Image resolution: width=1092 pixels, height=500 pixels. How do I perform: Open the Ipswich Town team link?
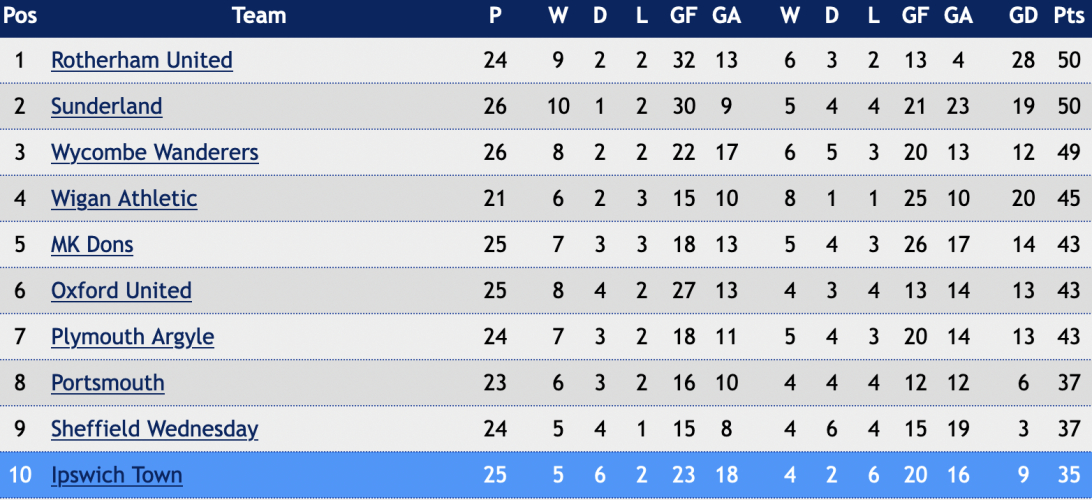(116, 475)
